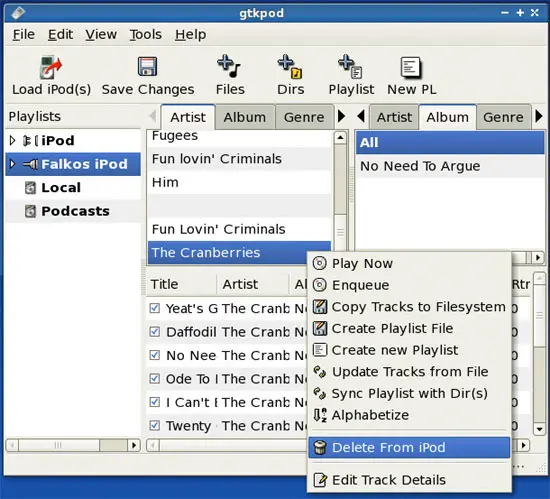
Task: Choose Delete From iPod in the context menu
Action: pos(409,447)
